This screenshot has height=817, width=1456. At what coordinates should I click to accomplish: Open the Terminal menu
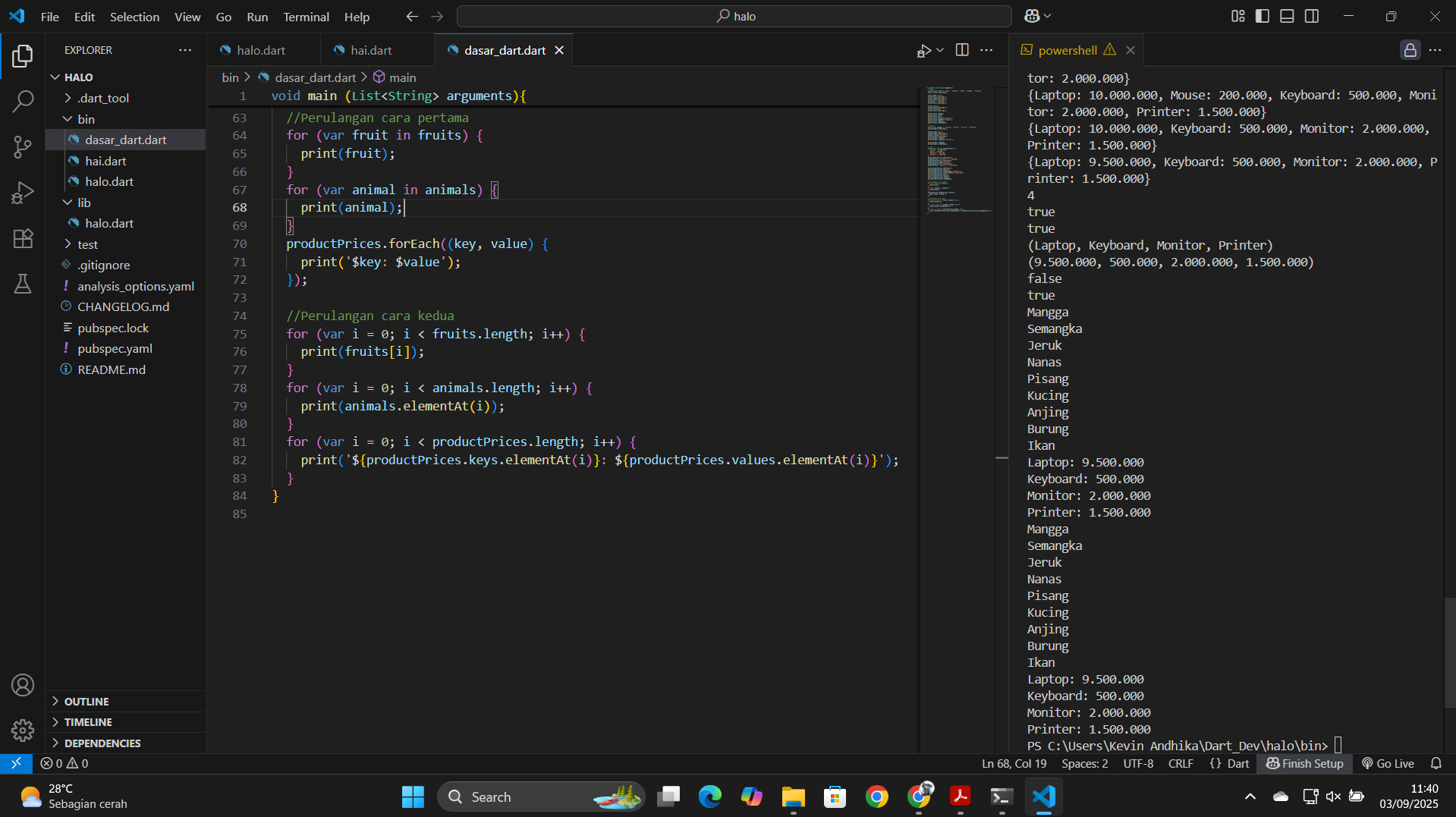[x=306, y=17]
